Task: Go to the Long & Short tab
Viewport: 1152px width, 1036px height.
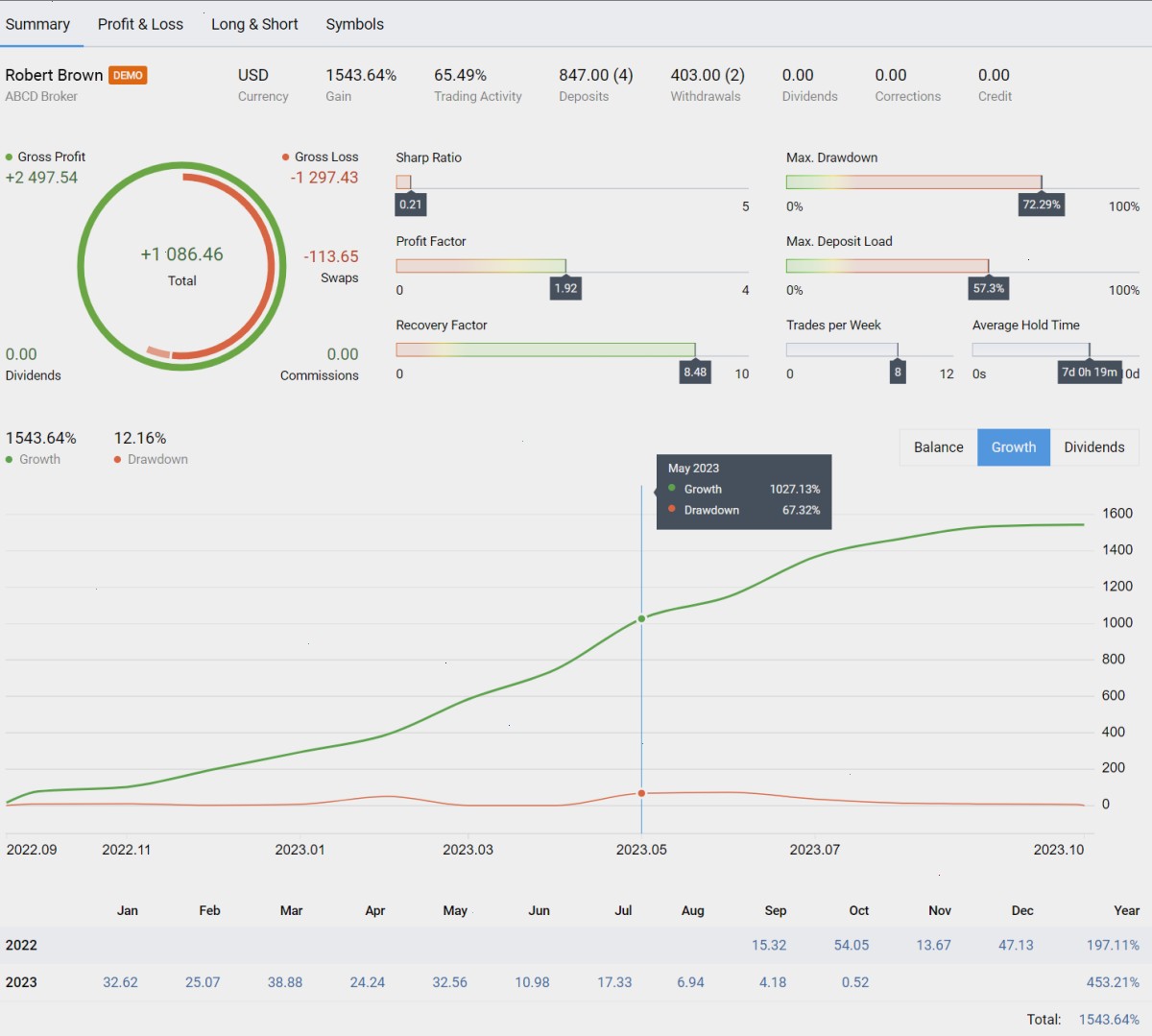Action: pyautogui.click(x=254, y=24)
